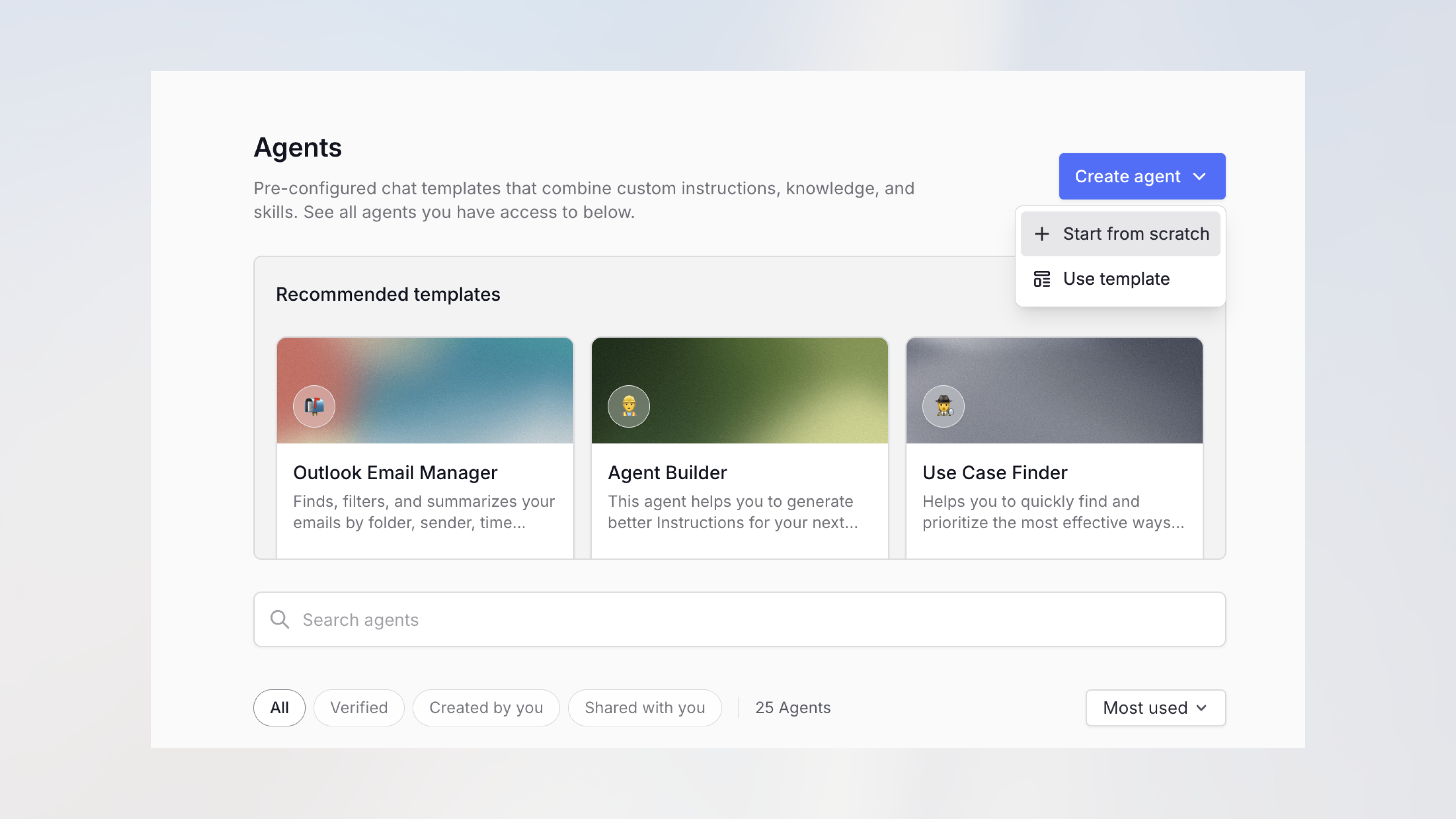
Task: Toggle the Verified filter chip
Action: click(359, 708)
